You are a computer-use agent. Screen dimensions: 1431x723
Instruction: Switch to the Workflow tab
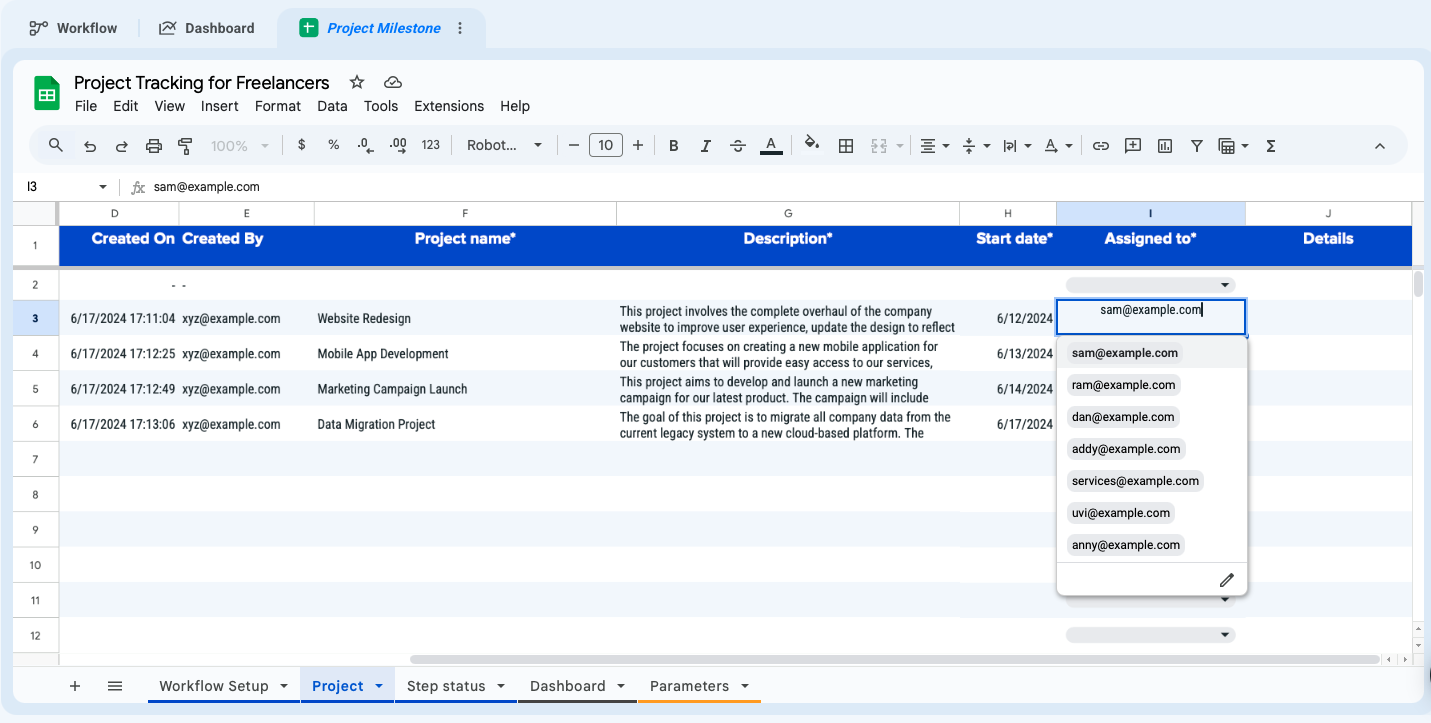[x=74, y=28]
